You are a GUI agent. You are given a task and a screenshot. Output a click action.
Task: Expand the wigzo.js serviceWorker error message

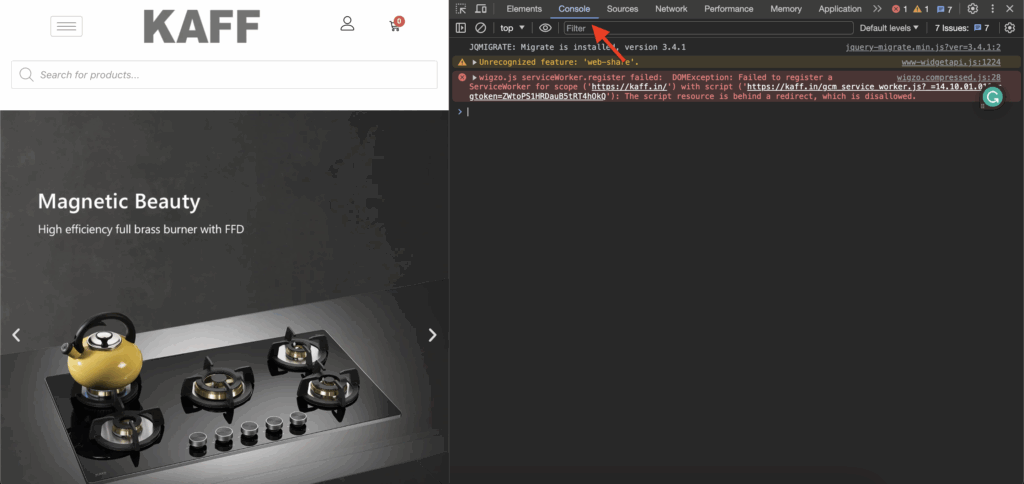pyautogui.click(x=475, y=77)
